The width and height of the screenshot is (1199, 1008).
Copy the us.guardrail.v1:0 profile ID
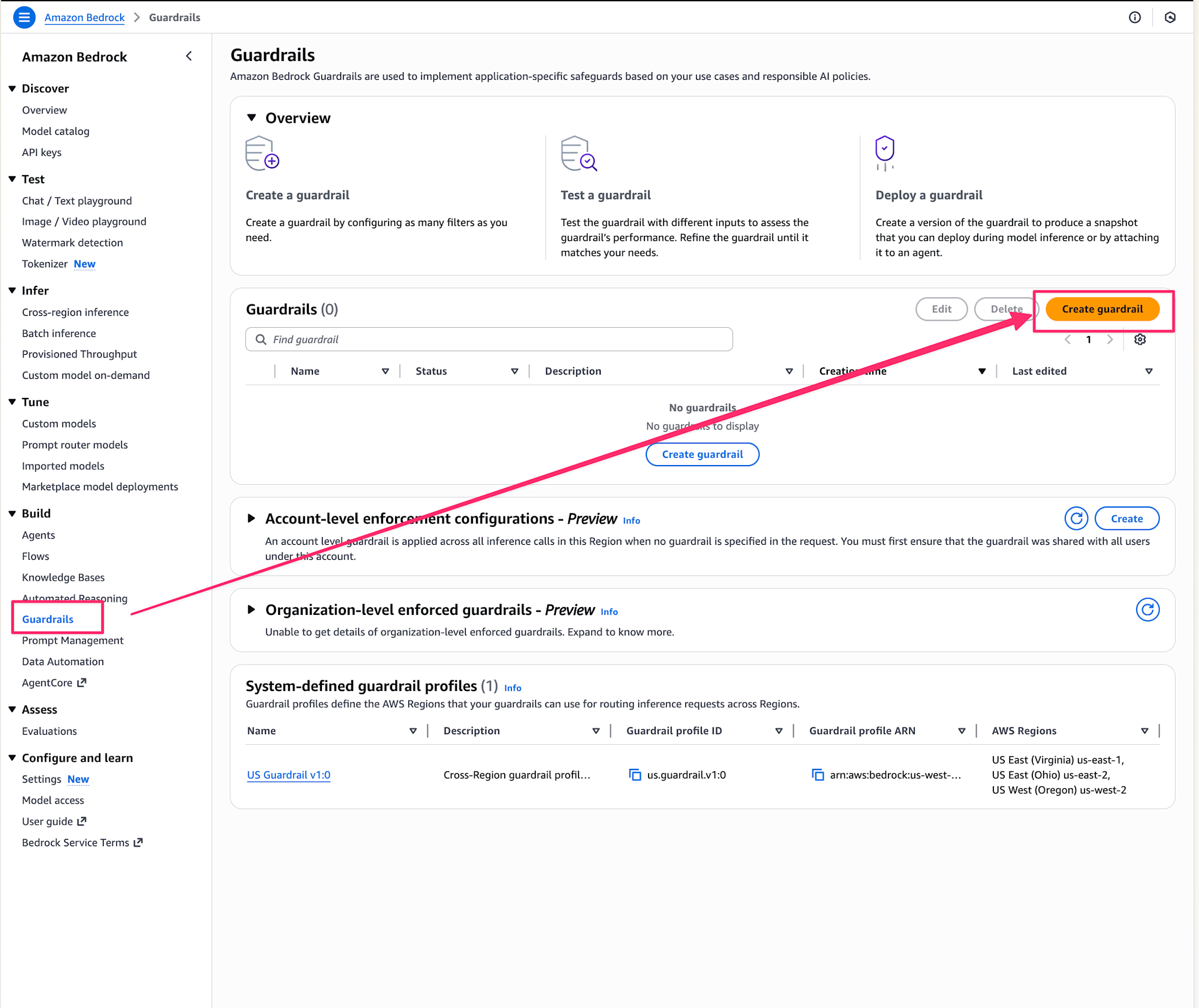coord(635,775)
